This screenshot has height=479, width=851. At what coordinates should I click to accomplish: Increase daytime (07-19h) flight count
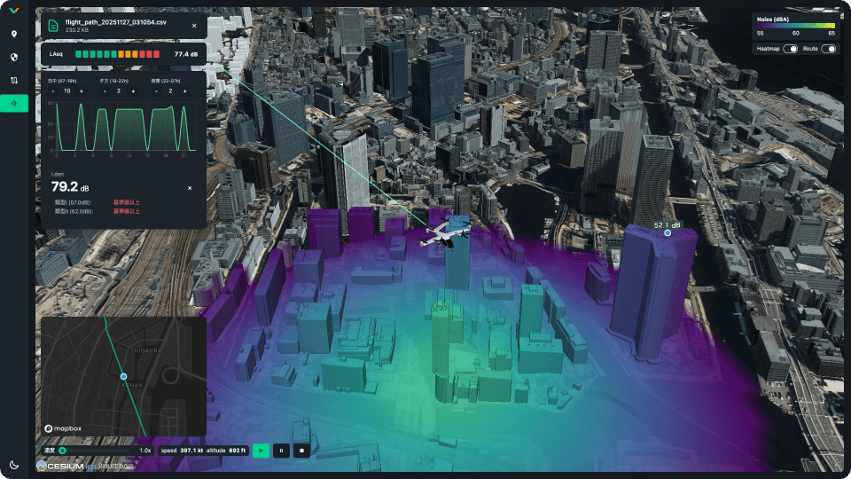(82, 91)
